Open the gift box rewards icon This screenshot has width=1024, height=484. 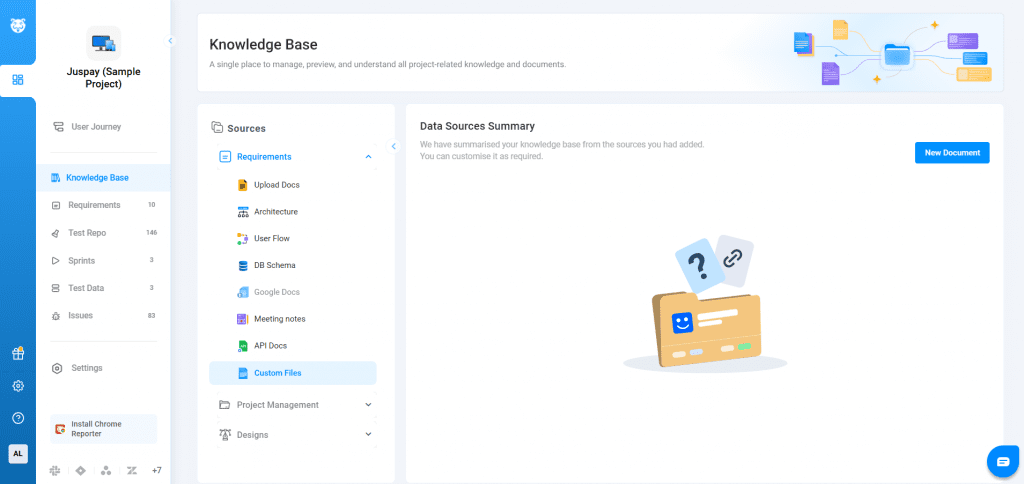click(18, 353)
